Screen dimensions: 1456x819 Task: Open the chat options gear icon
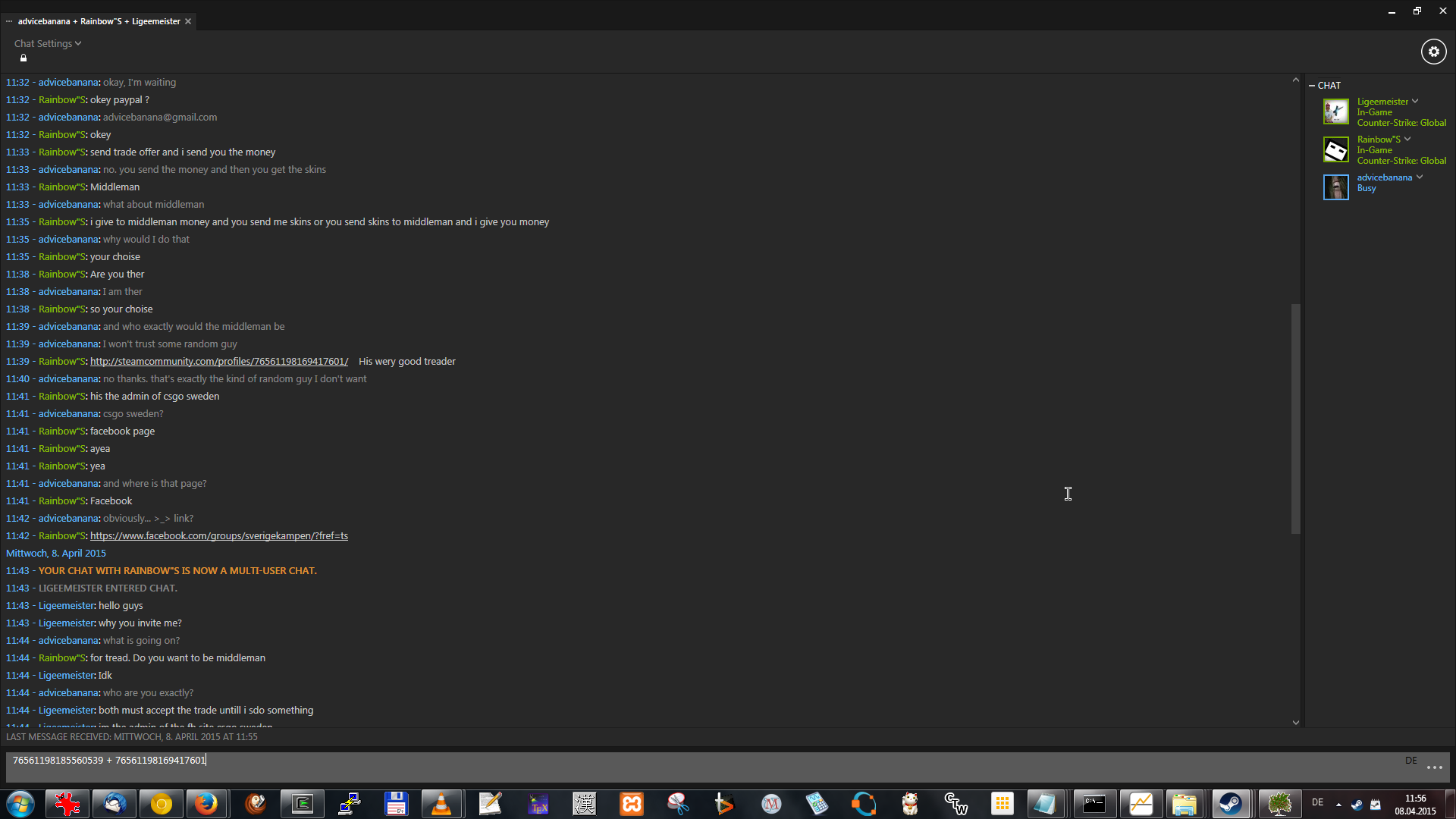tap(1433, 52)
